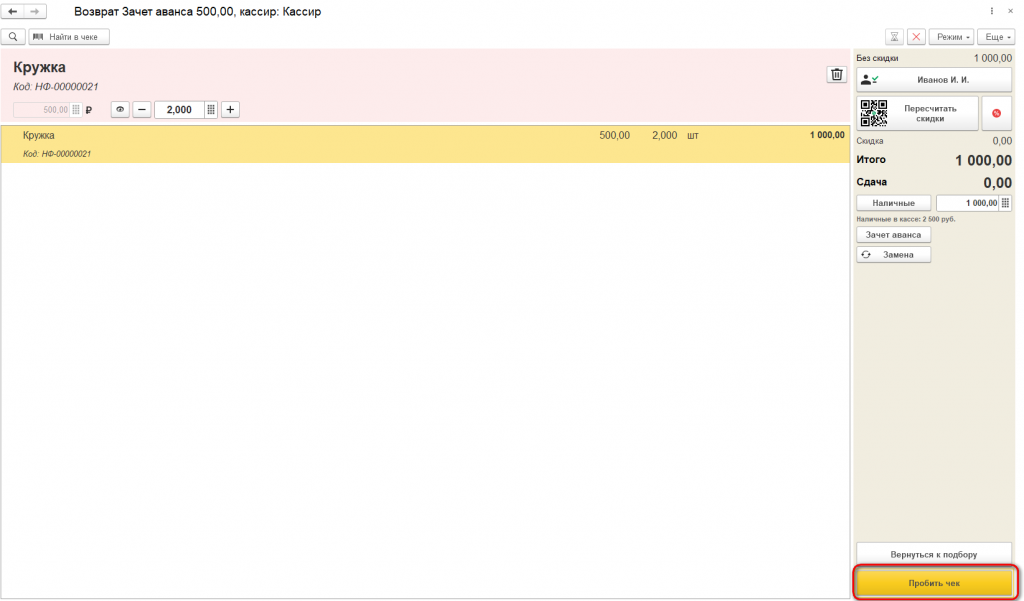Click the red X cancel receipt icon

coord(916,37)
